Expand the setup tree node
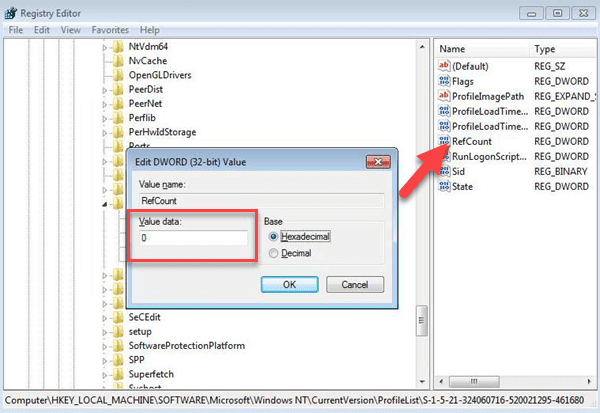The width and height of the screenshot is (600, 413). [x=104, y=332]
